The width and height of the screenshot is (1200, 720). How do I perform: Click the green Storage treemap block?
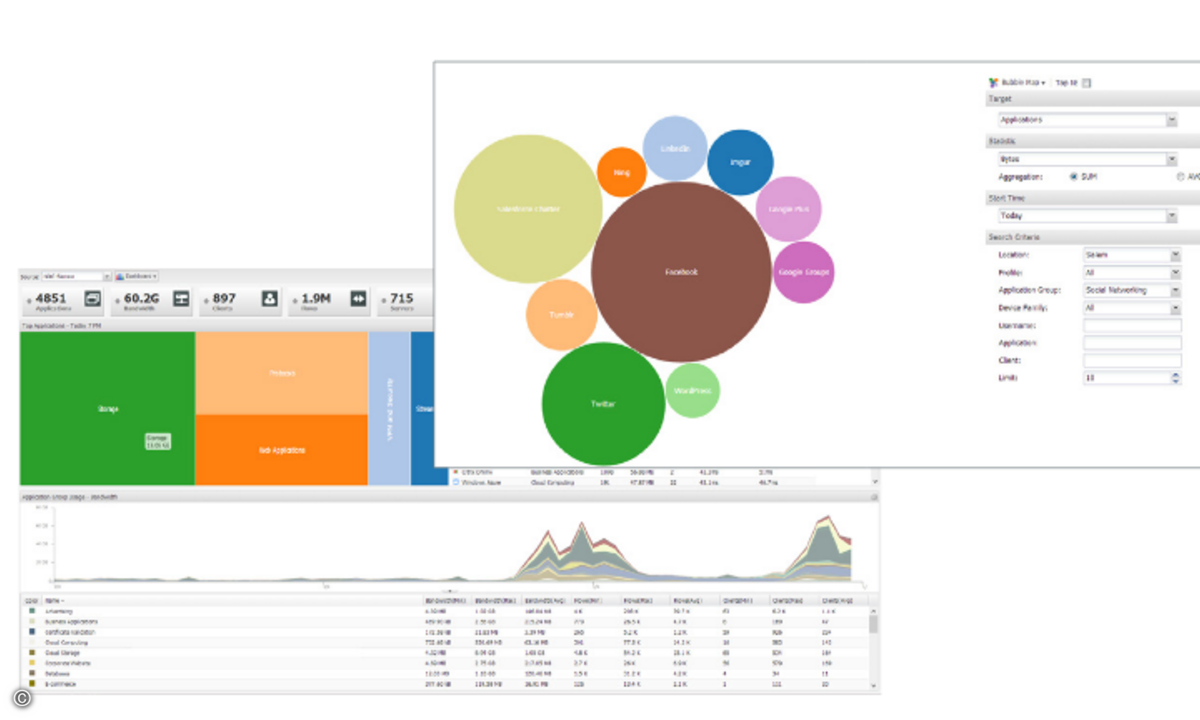click(107, 409)
